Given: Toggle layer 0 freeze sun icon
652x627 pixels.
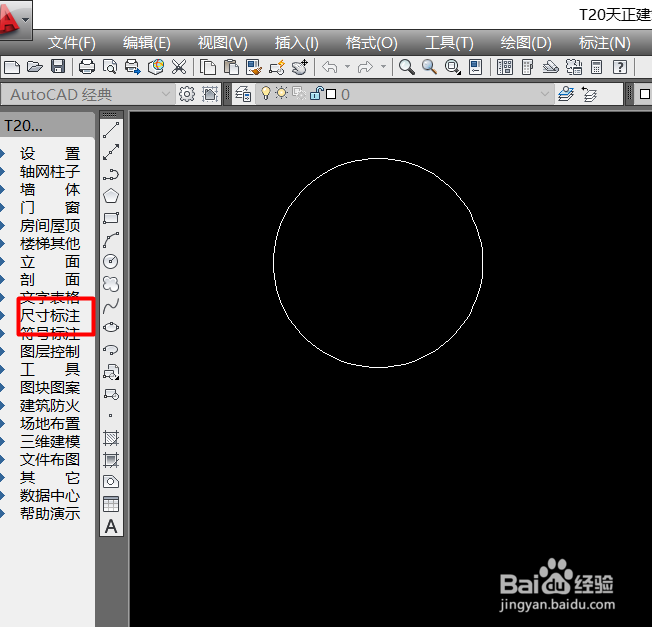Looking at the screenshot, I should [x=282, y=93].
